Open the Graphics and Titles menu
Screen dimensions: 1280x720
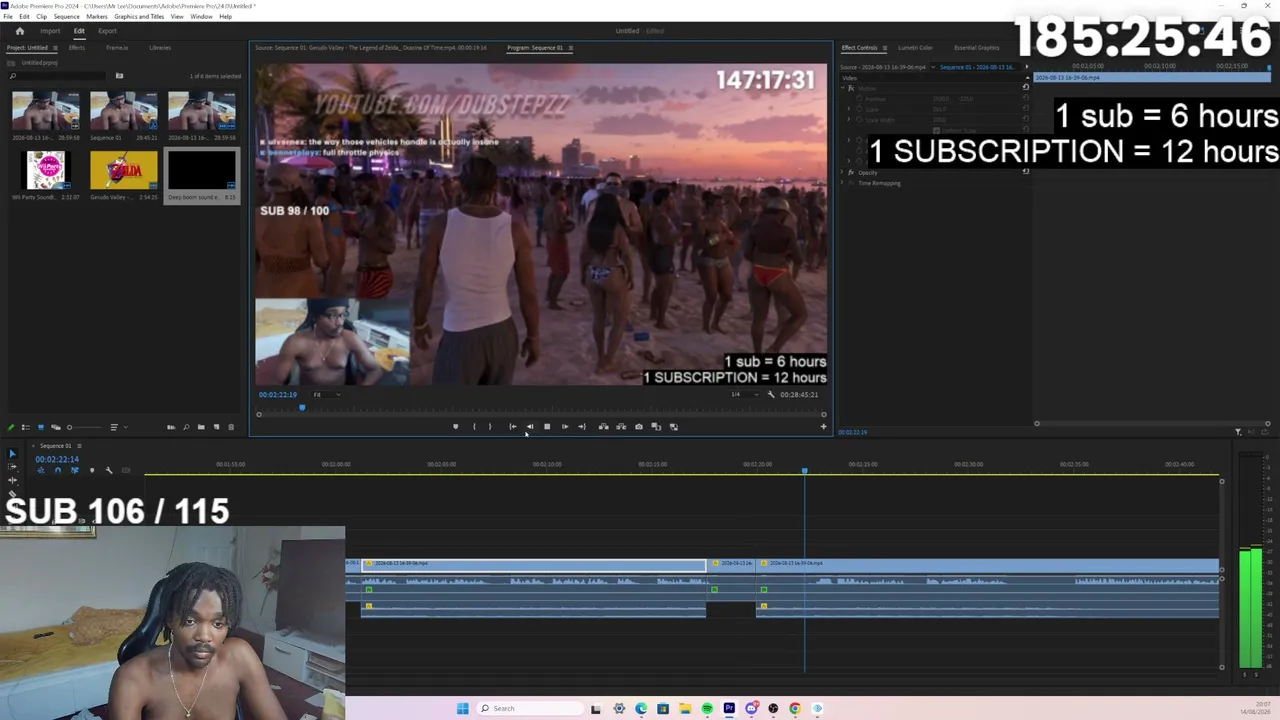click(139, 17)
